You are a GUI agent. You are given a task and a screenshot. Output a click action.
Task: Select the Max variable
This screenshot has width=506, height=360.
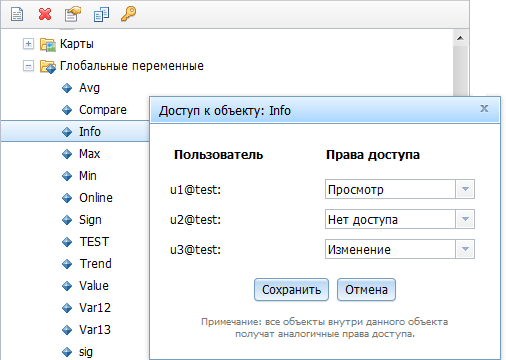pyautogui.click(x=90, y=154)
